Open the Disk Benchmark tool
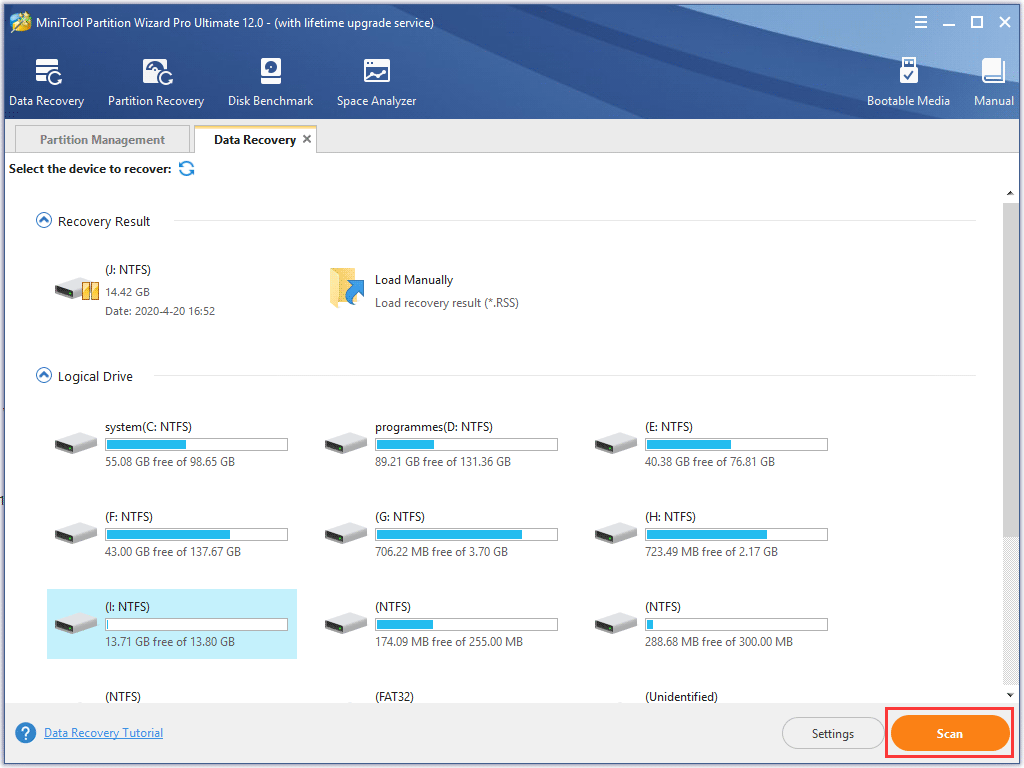1024x768 pixels. click(x=270, y=82)
